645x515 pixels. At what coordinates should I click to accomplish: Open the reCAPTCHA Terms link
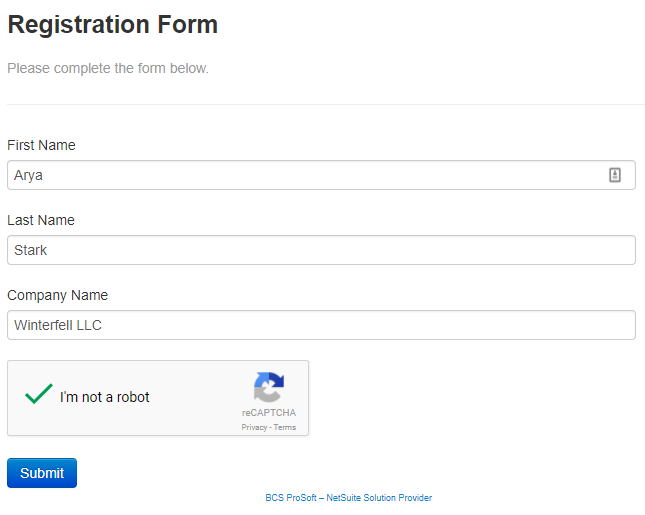(x=285, y=427)
